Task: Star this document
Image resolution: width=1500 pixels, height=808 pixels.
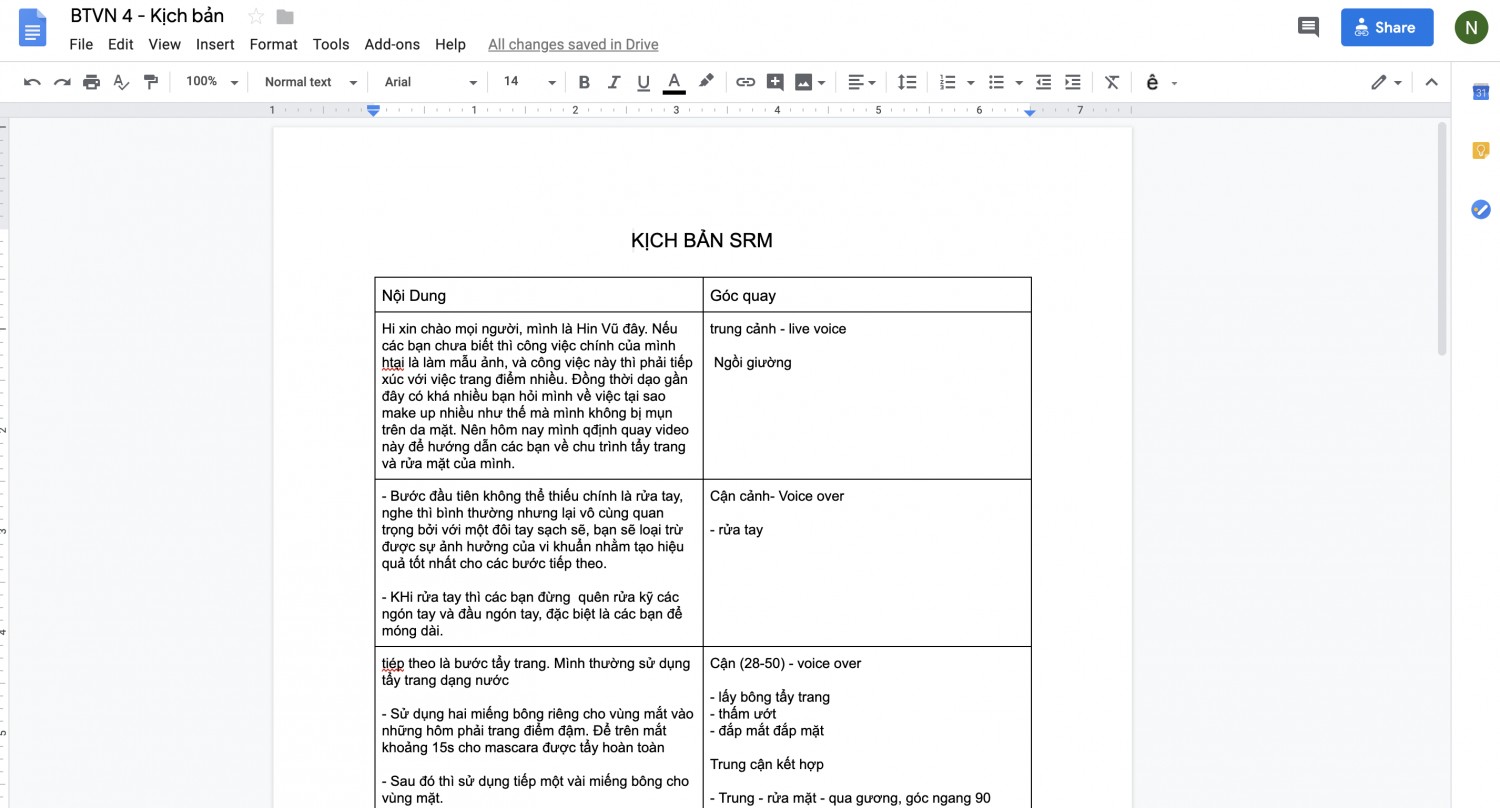Action: (256, 16)
